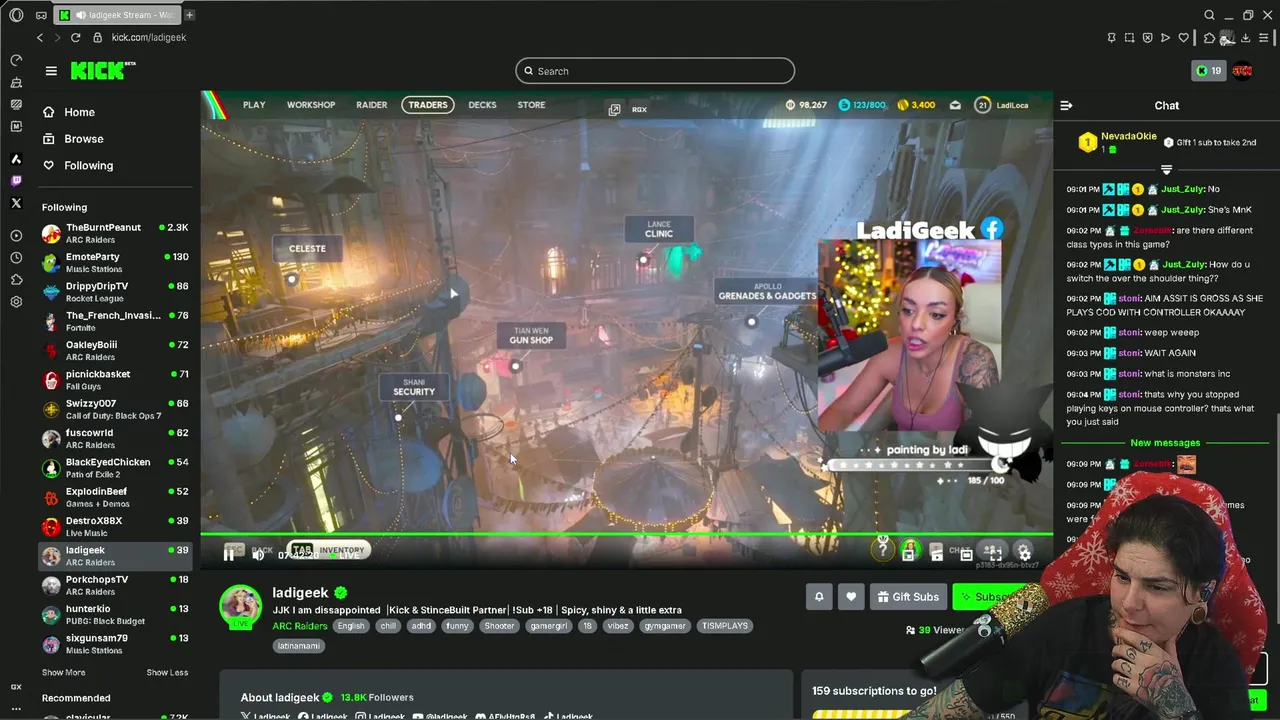Open the X panel in the sidebar
The height and width of the screenshot is (720, 1280).
point(16,203)
